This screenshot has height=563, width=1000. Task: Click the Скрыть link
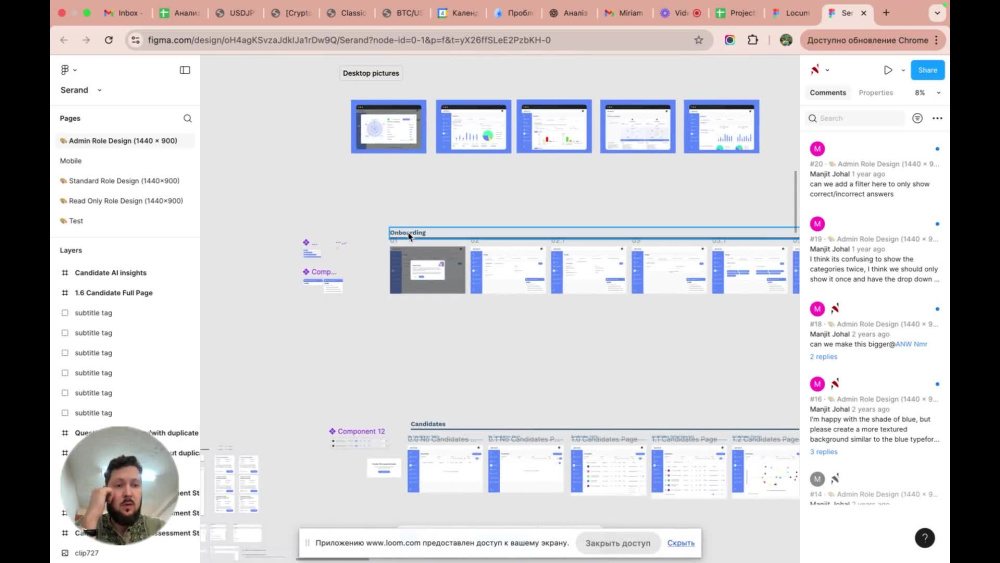click(680, 543)
